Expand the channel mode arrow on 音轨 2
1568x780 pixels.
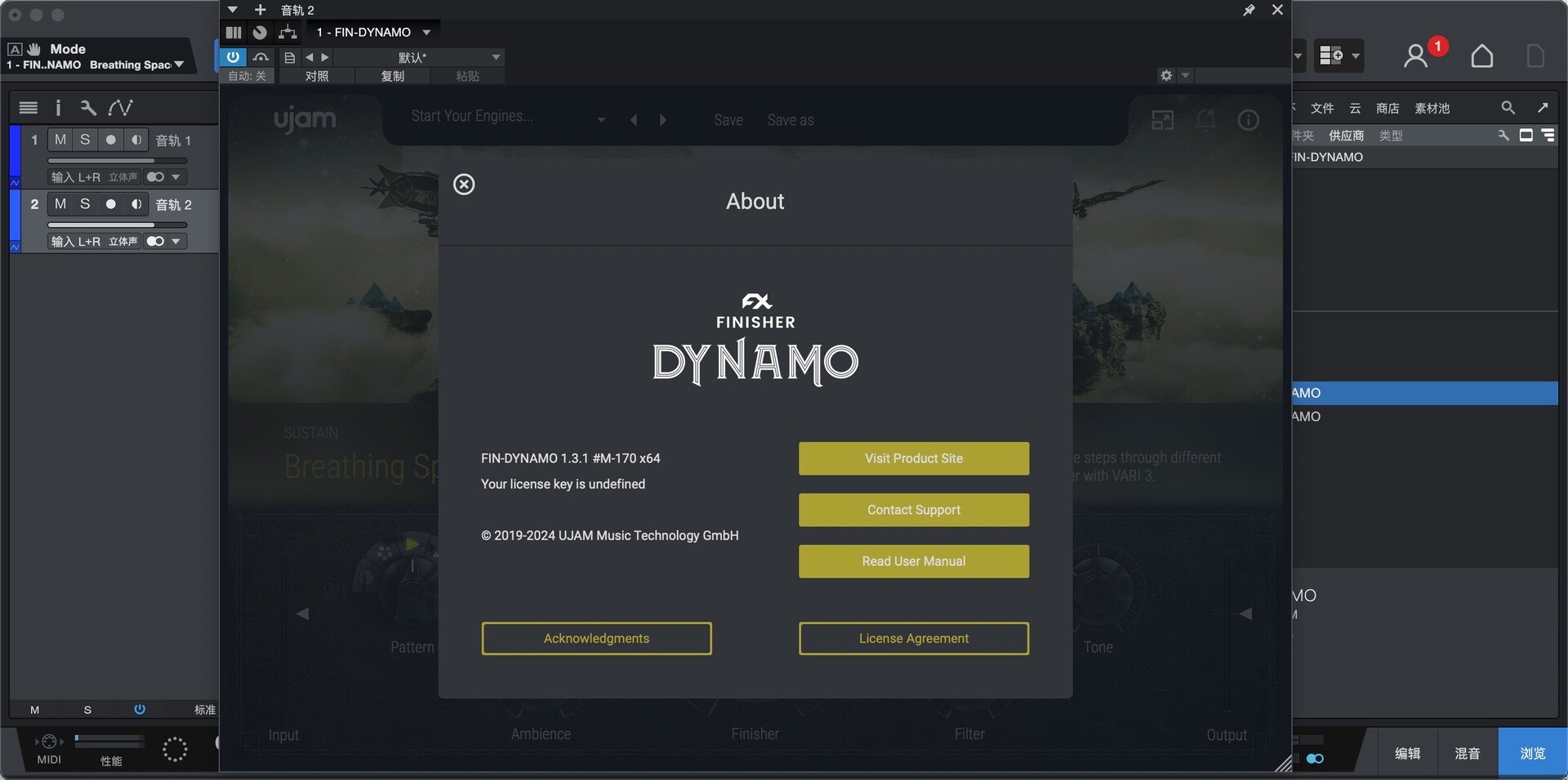[176, 242]
